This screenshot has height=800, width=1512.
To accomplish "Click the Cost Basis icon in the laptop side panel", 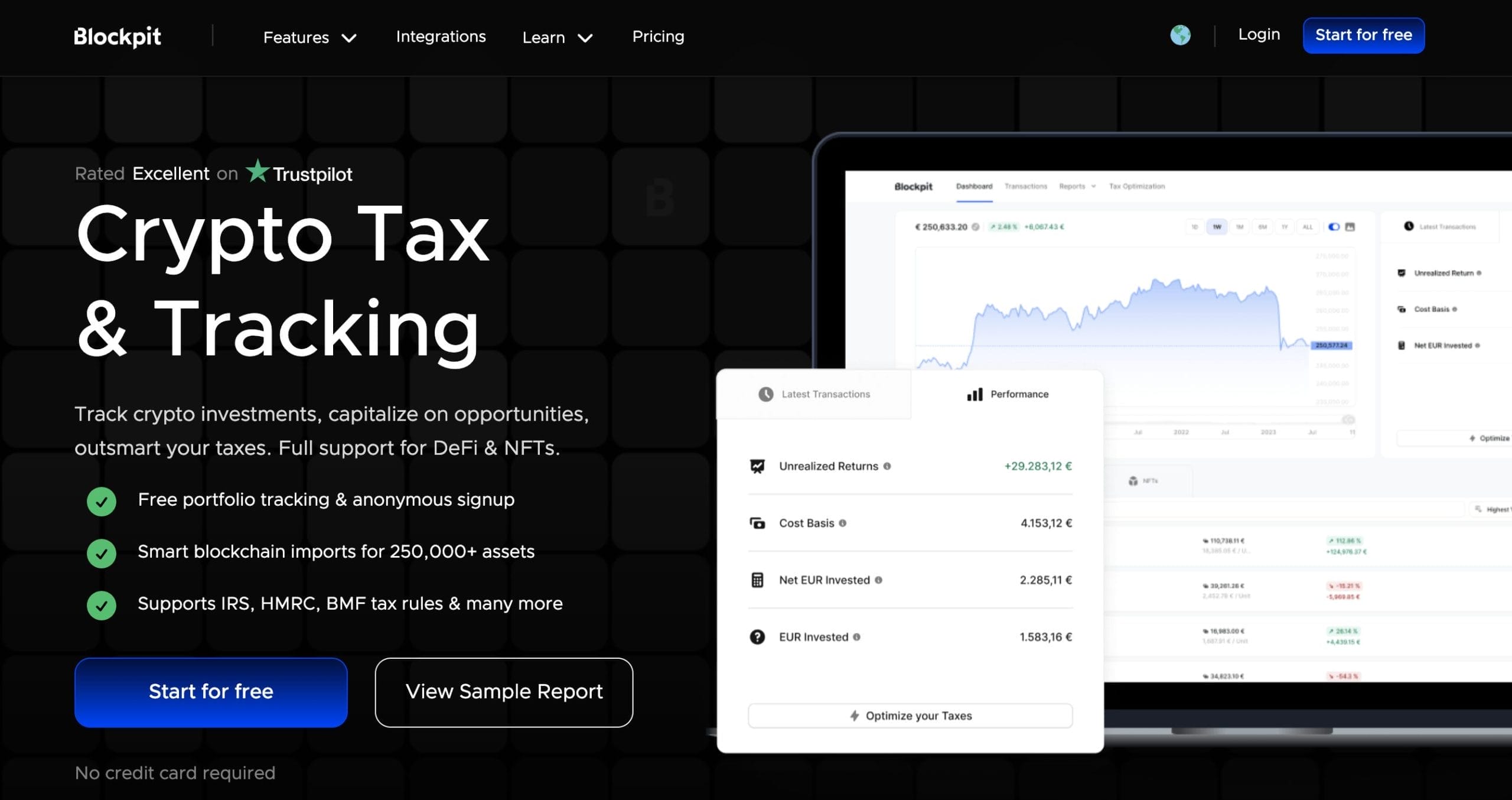I will point(1402,309).
